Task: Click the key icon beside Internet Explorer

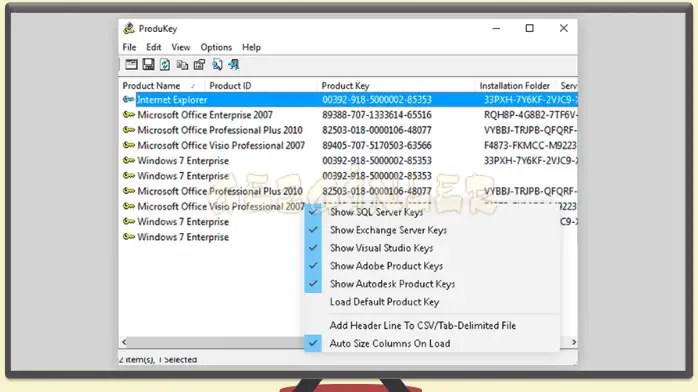Action: [x=129, y=100]
